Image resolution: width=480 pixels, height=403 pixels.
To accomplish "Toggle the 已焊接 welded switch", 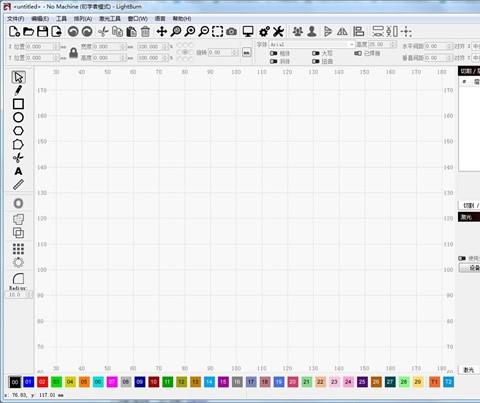I will [x=358, y=53].
